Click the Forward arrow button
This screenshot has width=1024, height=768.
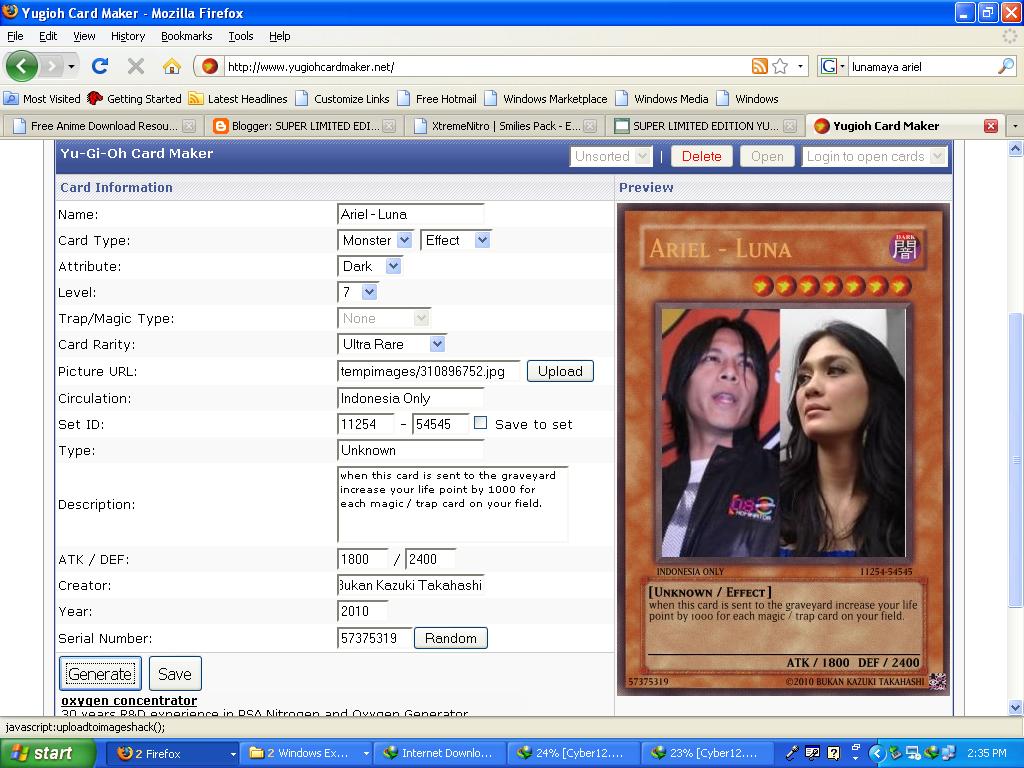51,66
